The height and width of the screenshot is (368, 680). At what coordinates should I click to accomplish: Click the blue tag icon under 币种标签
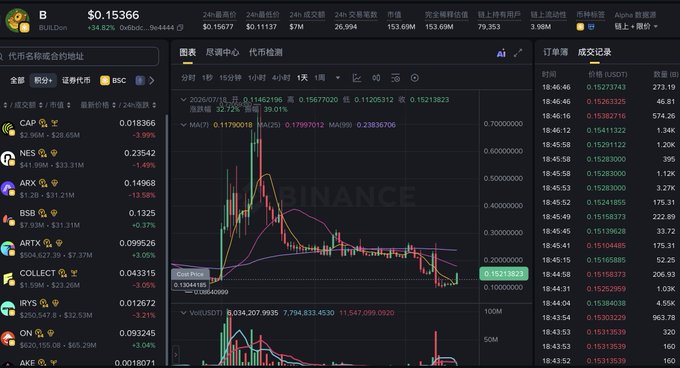(591, 27)
